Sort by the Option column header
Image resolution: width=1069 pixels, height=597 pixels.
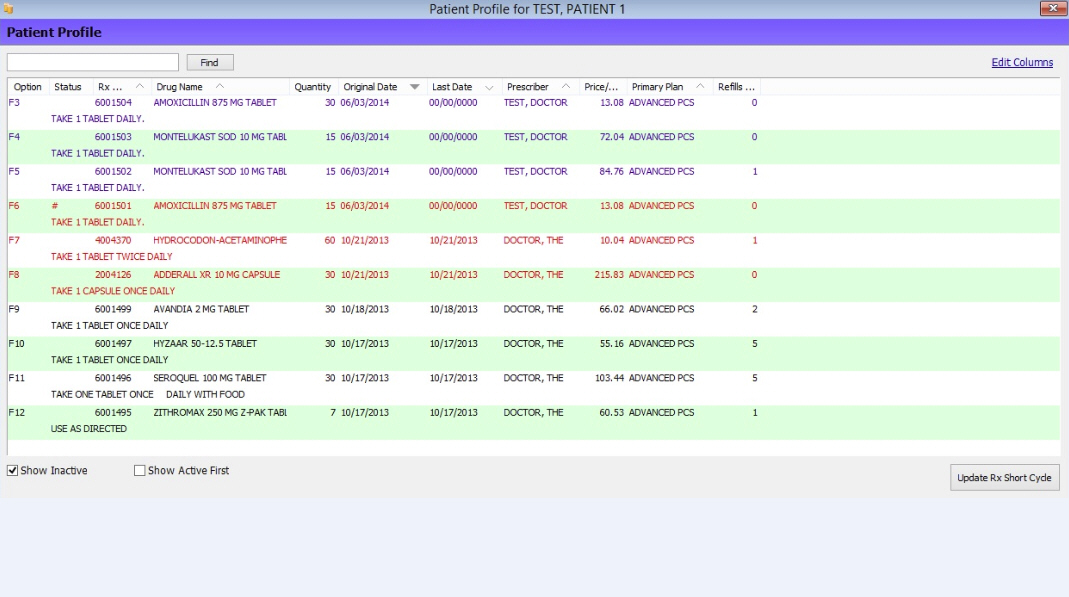(27, 87)
